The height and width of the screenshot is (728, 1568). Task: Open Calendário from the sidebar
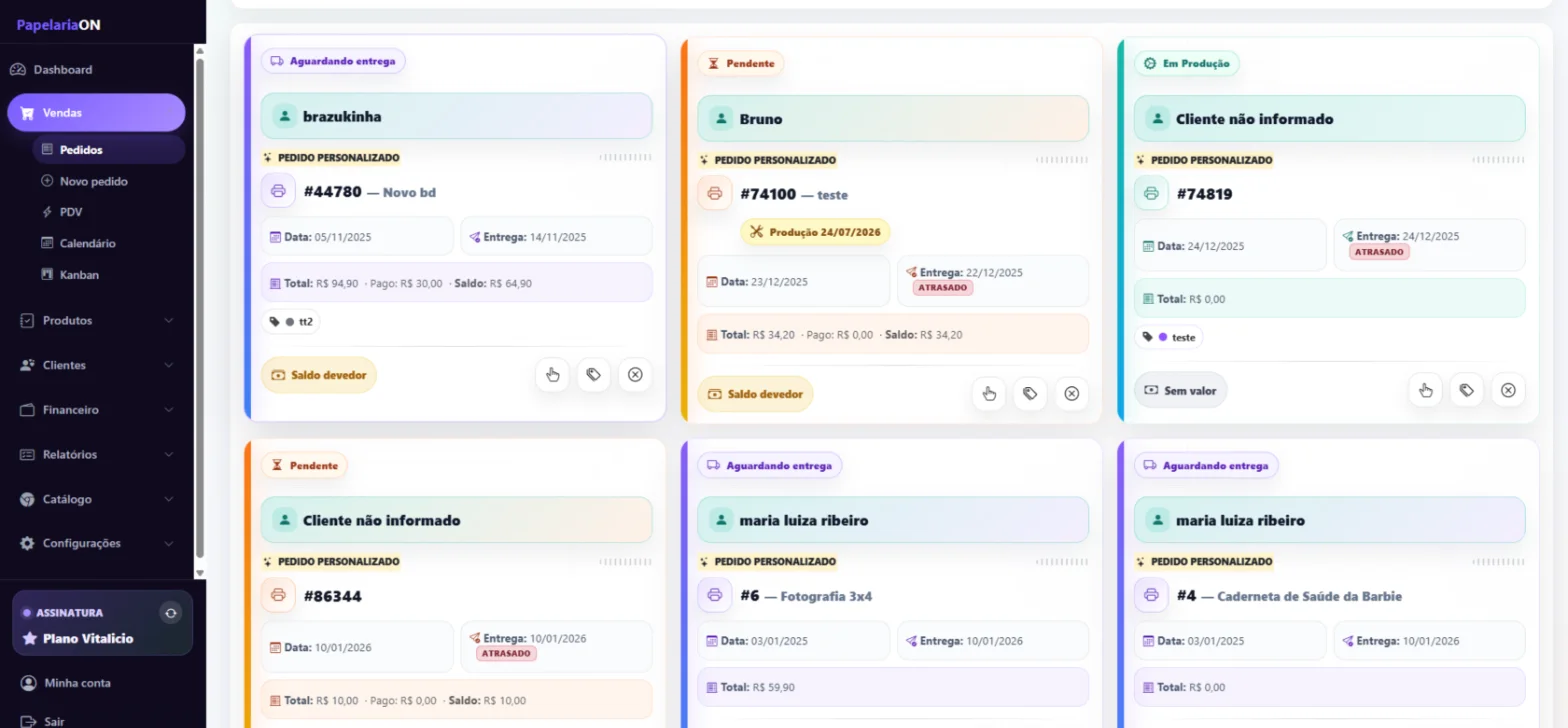coord(108,243)
